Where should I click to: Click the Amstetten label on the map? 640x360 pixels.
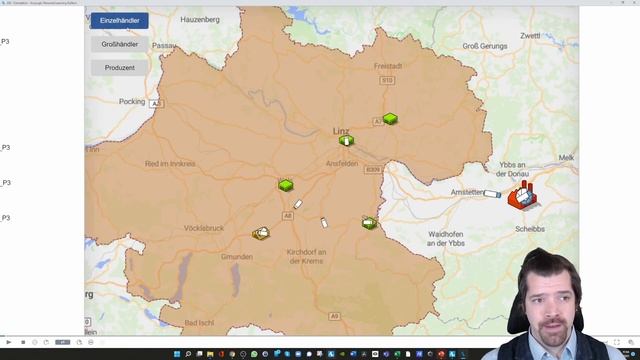467,192
